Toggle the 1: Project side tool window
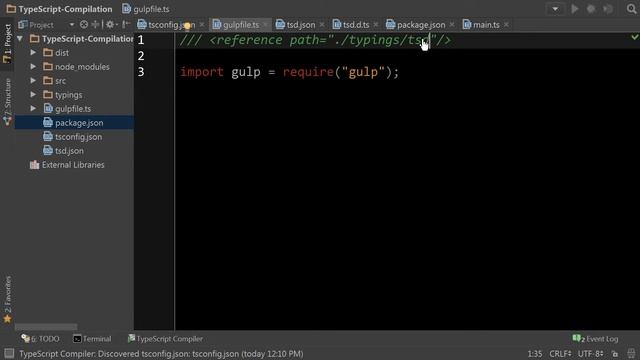 (x=7, y=43)
